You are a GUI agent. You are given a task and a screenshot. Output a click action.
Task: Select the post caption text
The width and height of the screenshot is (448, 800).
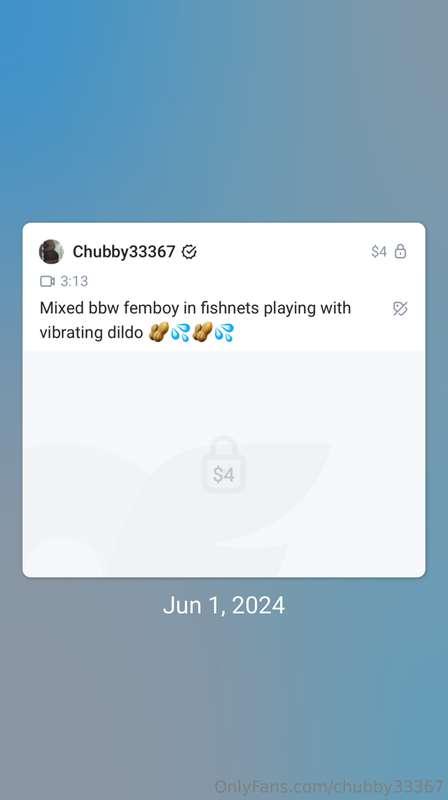click(195, 320)
